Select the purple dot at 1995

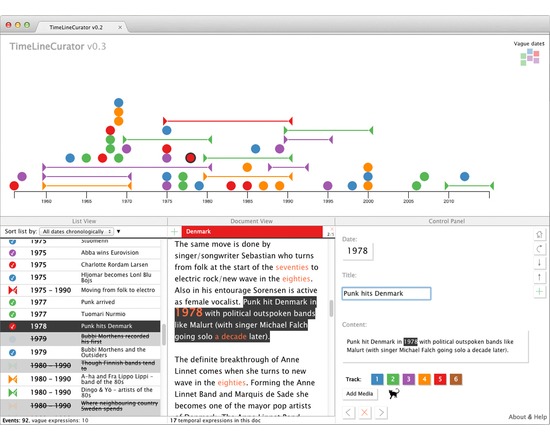pyautogui.click(x=328, y=186)
